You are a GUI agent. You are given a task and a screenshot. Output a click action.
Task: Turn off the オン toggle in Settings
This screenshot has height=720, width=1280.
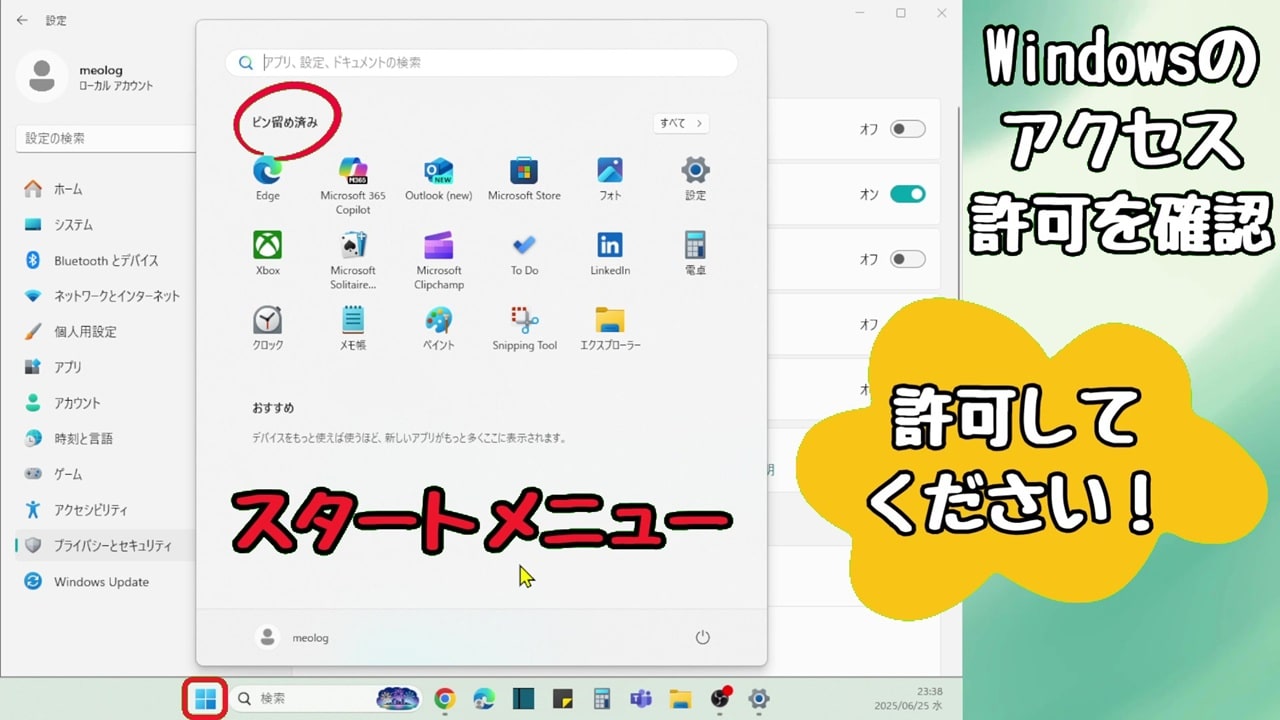click(908, 194)
